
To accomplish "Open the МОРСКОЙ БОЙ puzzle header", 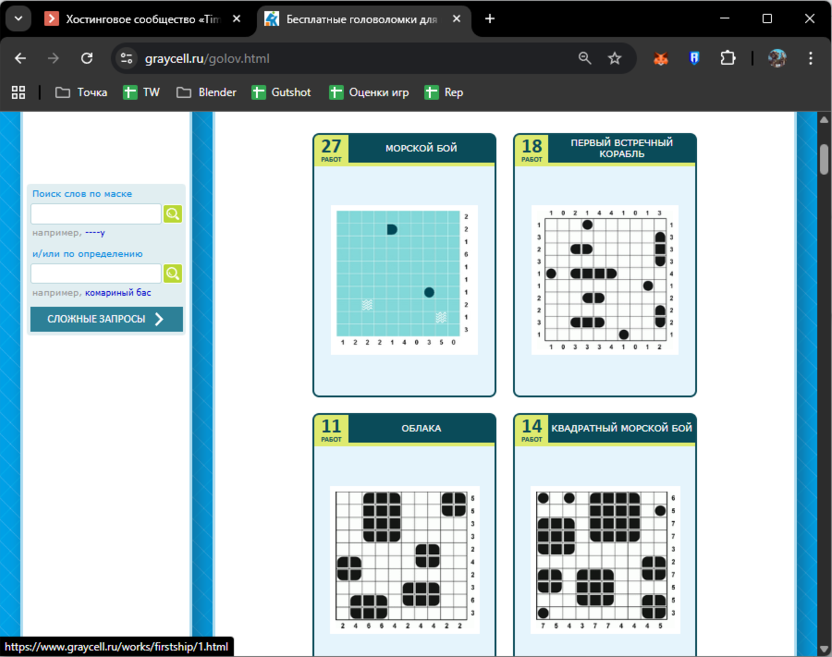I will [421, 148].
